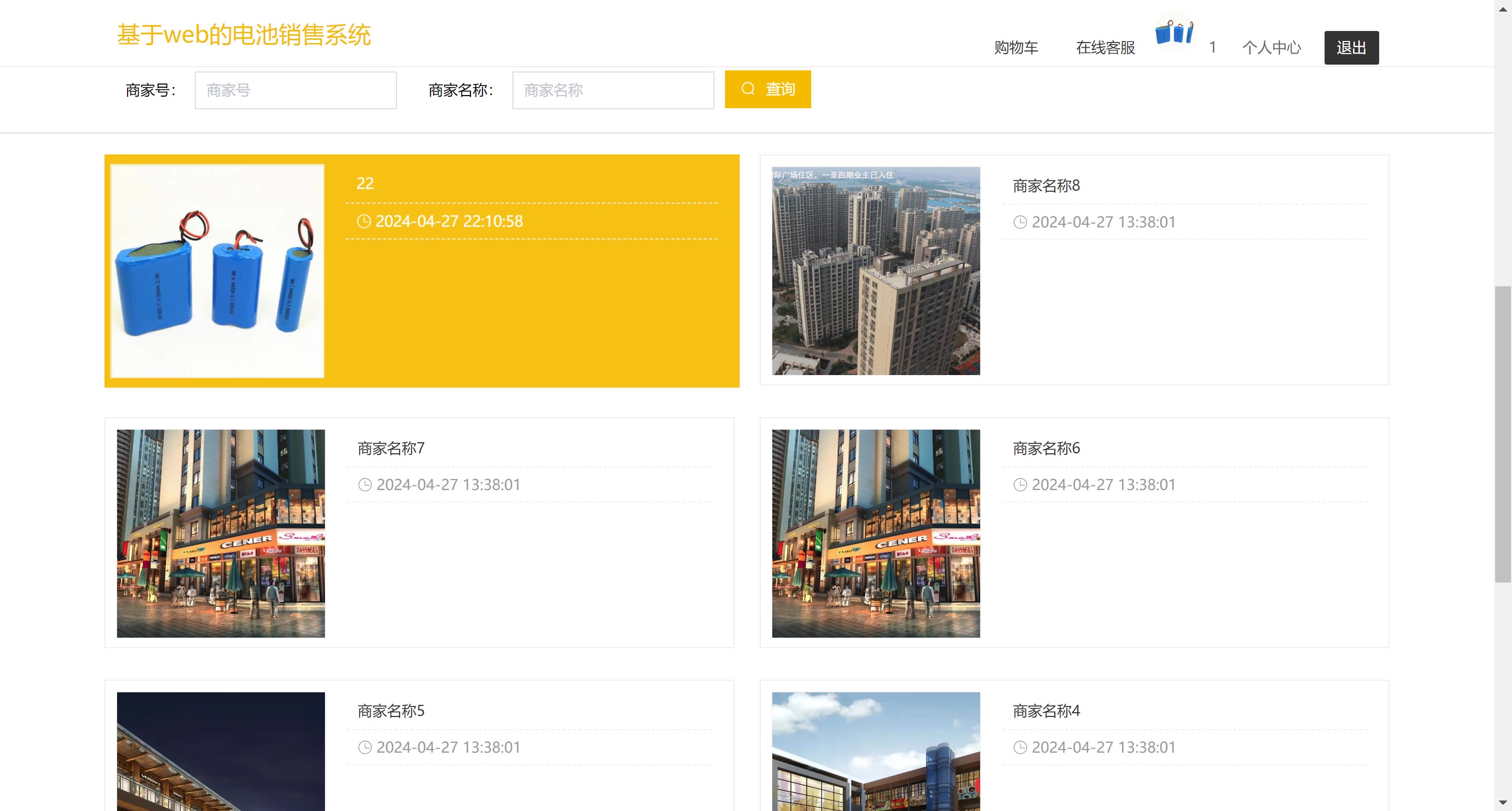The image size is (1512, 811).
Task: Open the street shops image of 商家名称6
Action: [x=876, y=533]
